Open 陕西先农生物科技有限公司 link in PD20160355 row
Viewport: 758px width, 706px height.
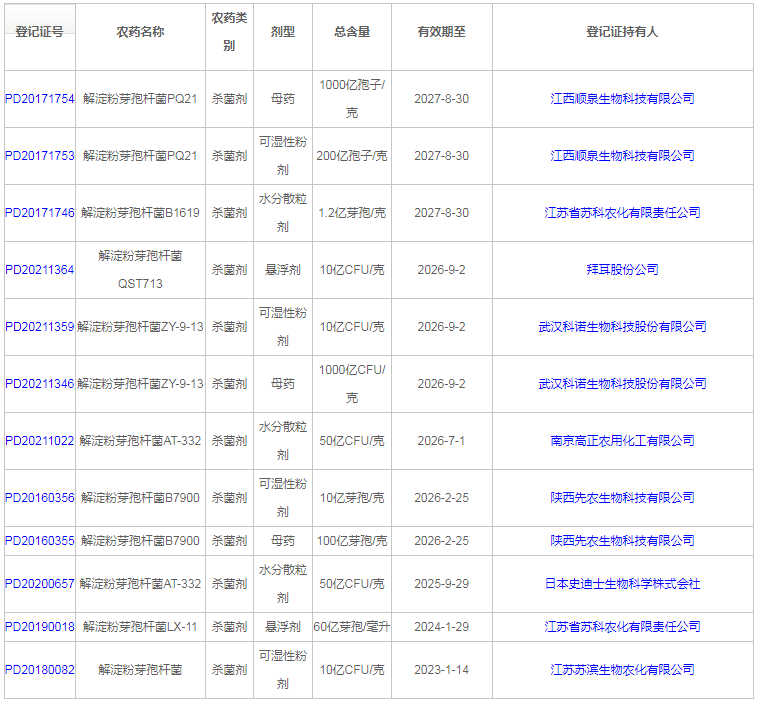click(622, 541)
